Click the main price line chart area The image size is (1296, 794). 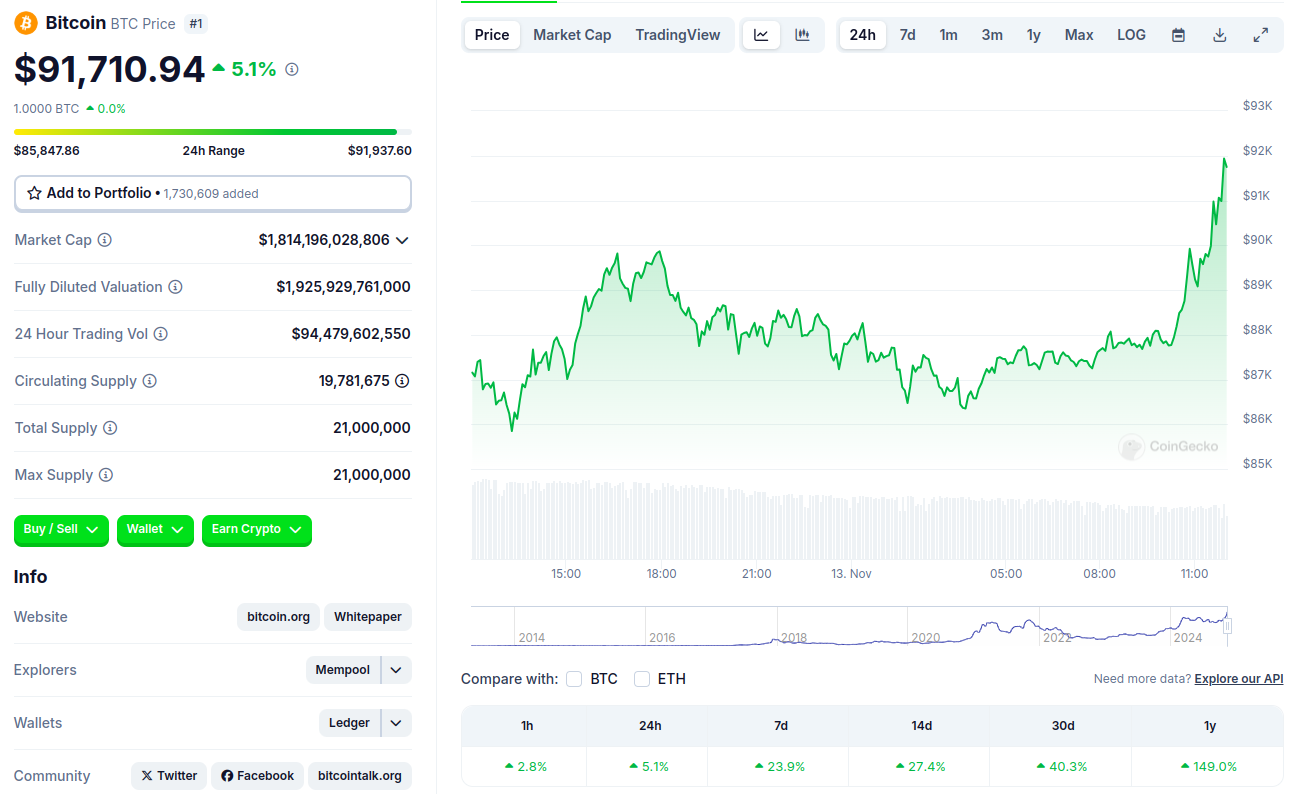click(849, 290)
